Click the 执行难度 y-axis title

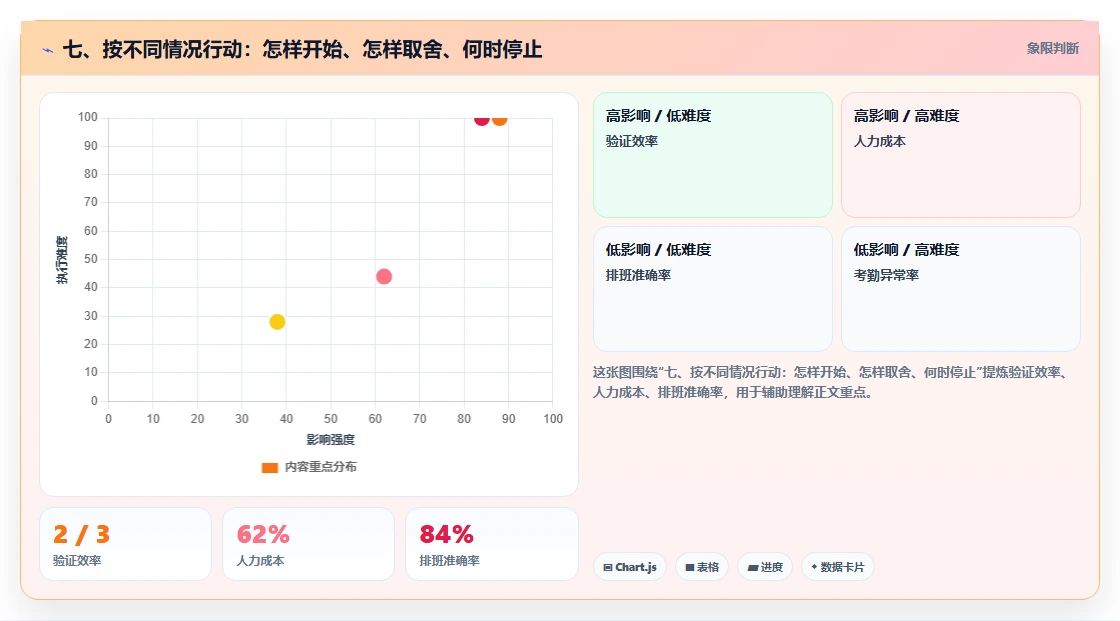click(x=62, y=259)
